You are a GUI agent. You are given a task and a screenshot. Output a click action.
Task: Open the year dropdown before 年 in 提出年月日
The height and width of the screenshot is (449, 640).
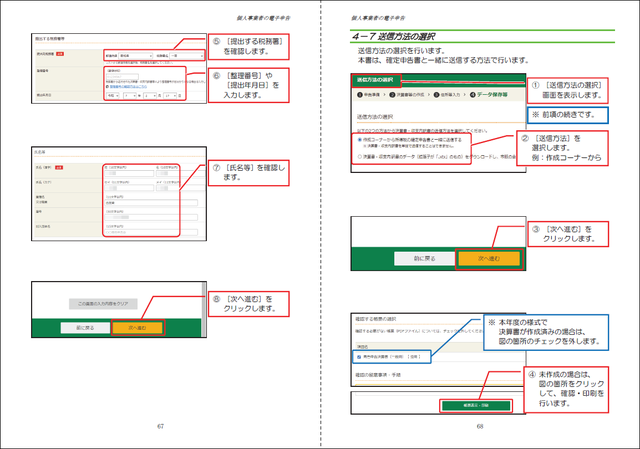130,96
